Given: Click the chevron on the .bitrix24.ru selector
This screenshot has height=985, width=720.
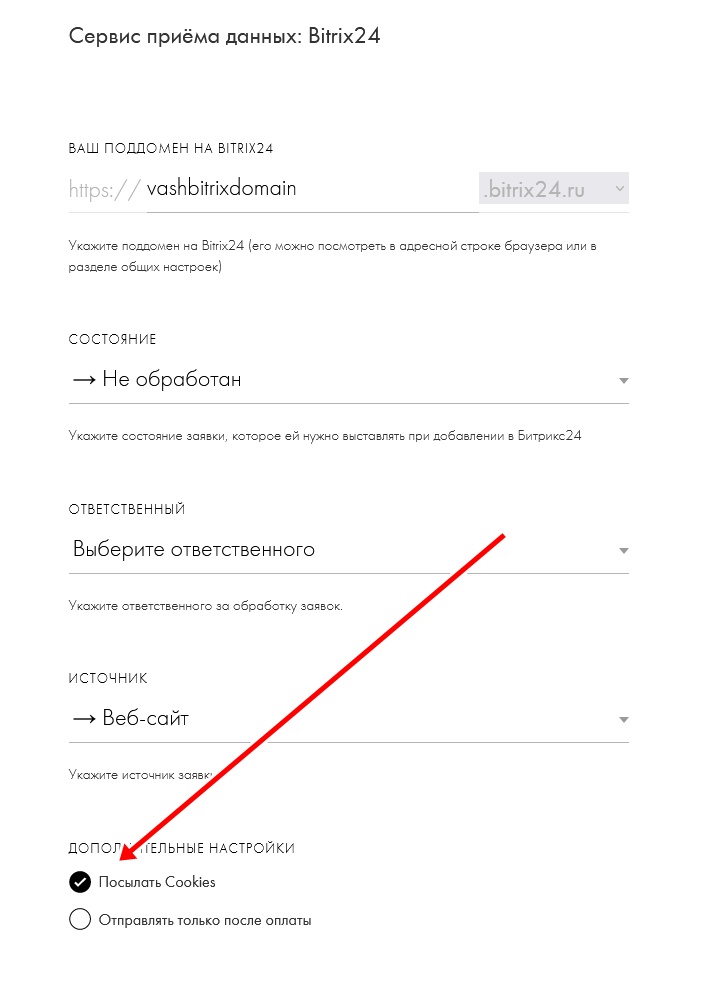Looking at the screenshot, I should [619, 188].
